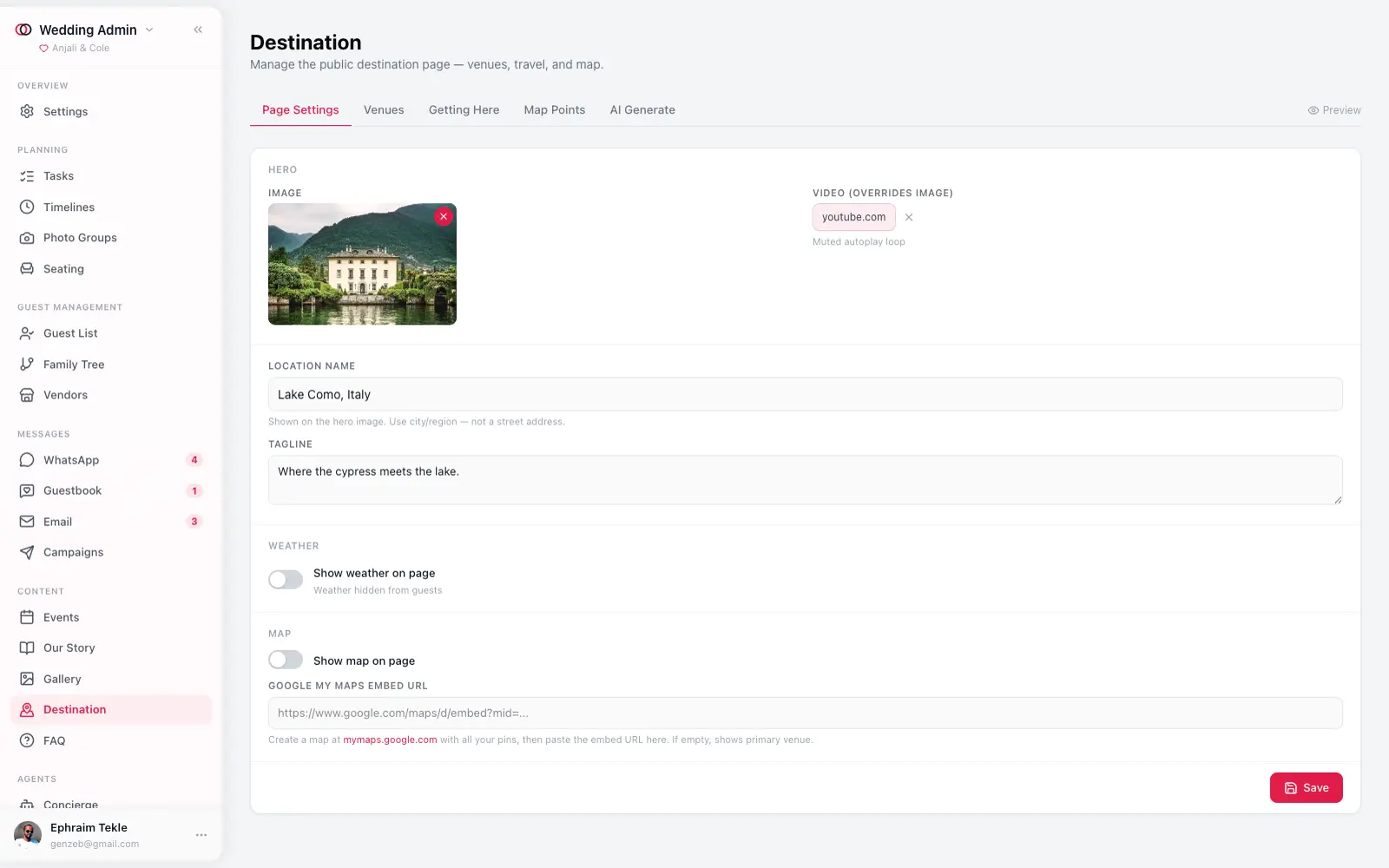Collapse the sidebar with double chevron

(198, 30)
